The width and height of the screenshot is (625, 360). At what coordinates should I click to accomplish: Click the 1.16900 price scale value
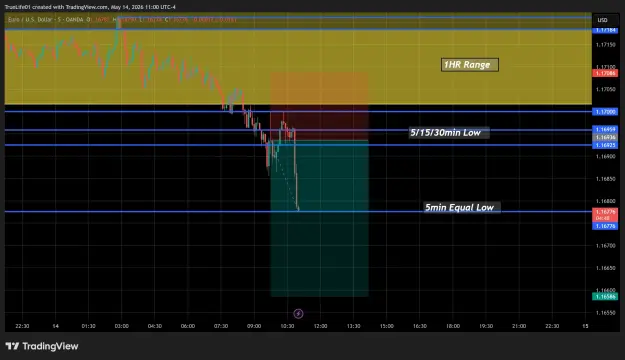tap(605, 157)
